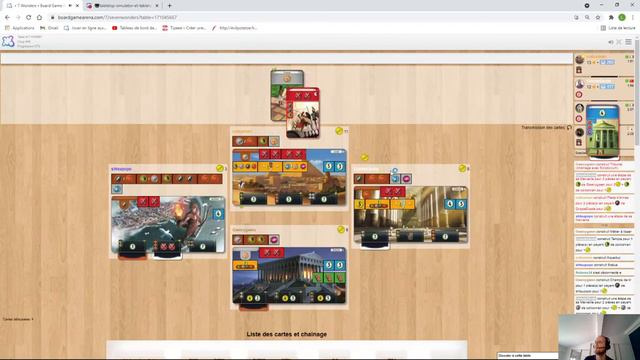640x360 pixels.
Task: Click the enlarged Tribunal blue card preview
Action: click(602, 132)
